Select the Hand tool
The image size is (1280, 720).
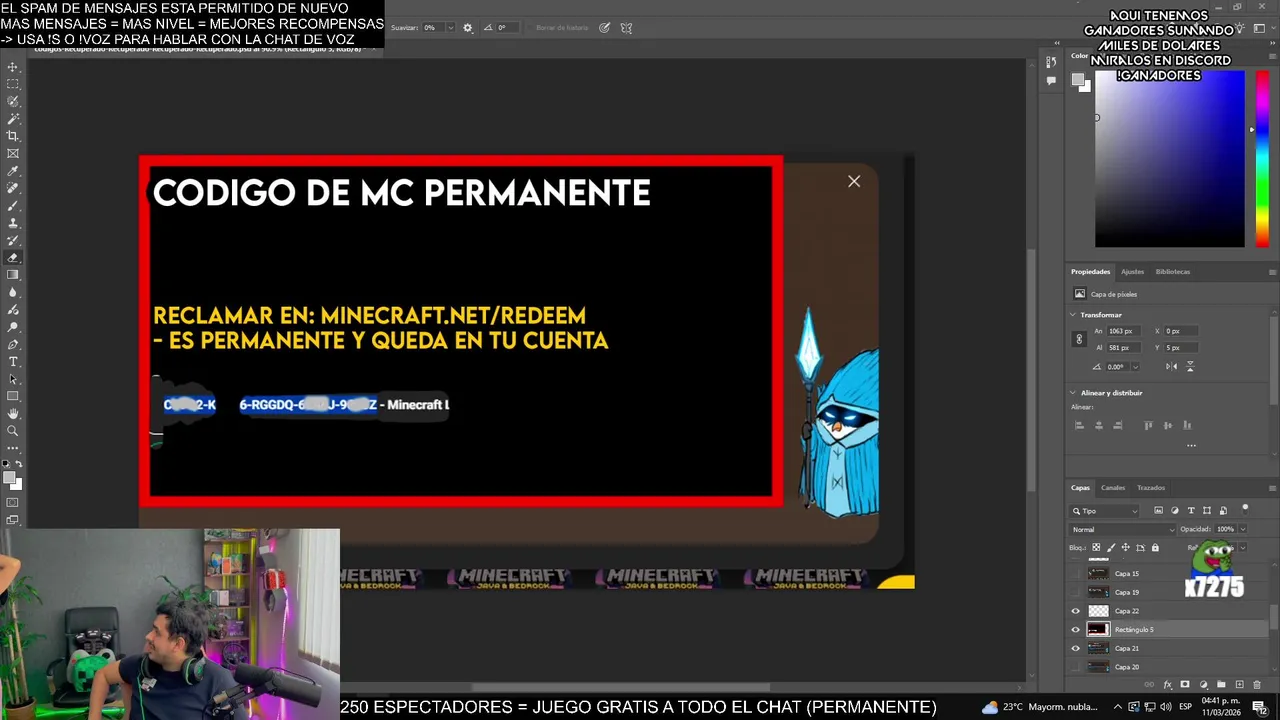(x=13, y=413)
